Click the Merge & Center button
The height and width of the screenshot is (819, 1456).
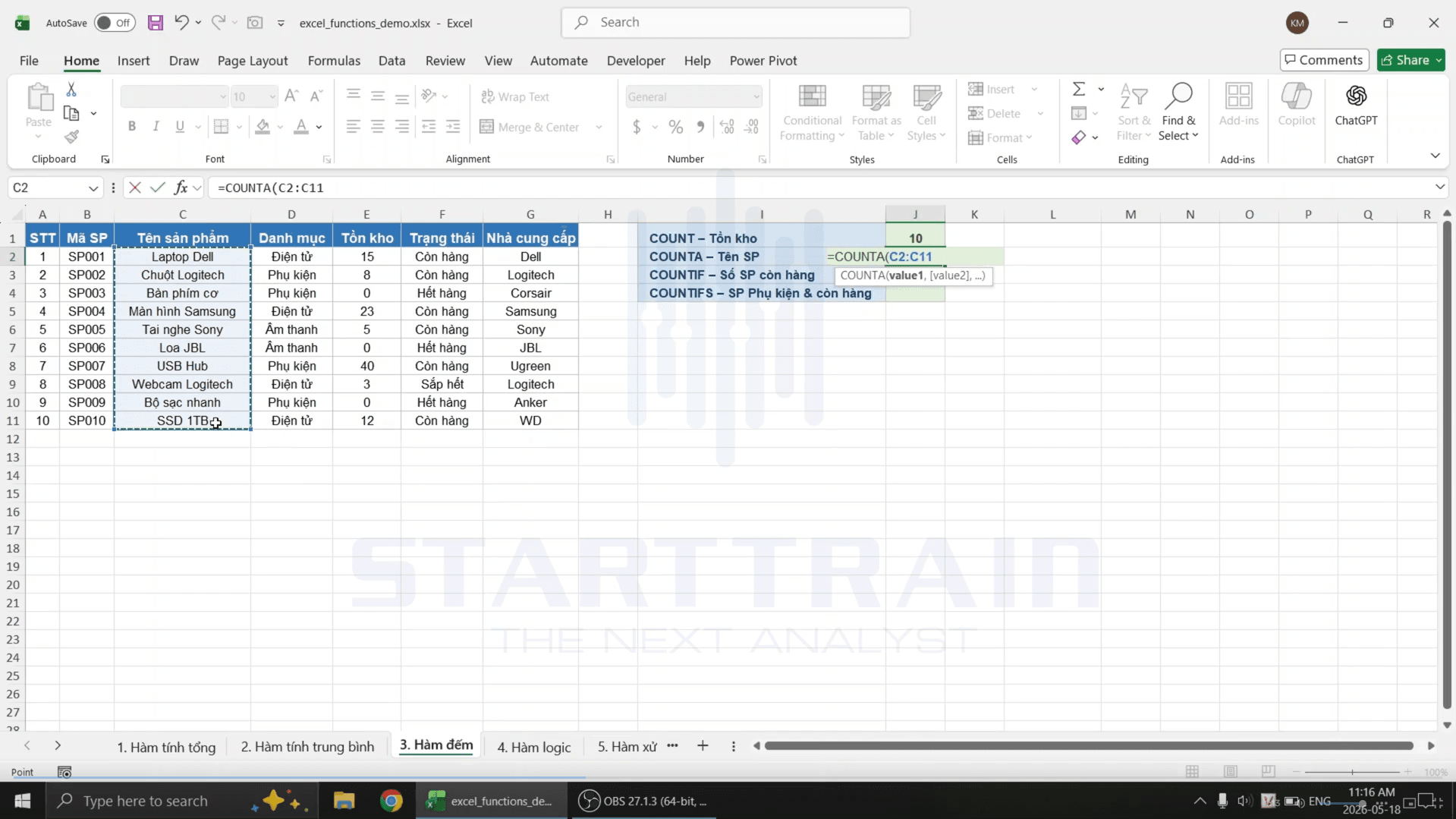pyautogui.click(x=530, y=128)
